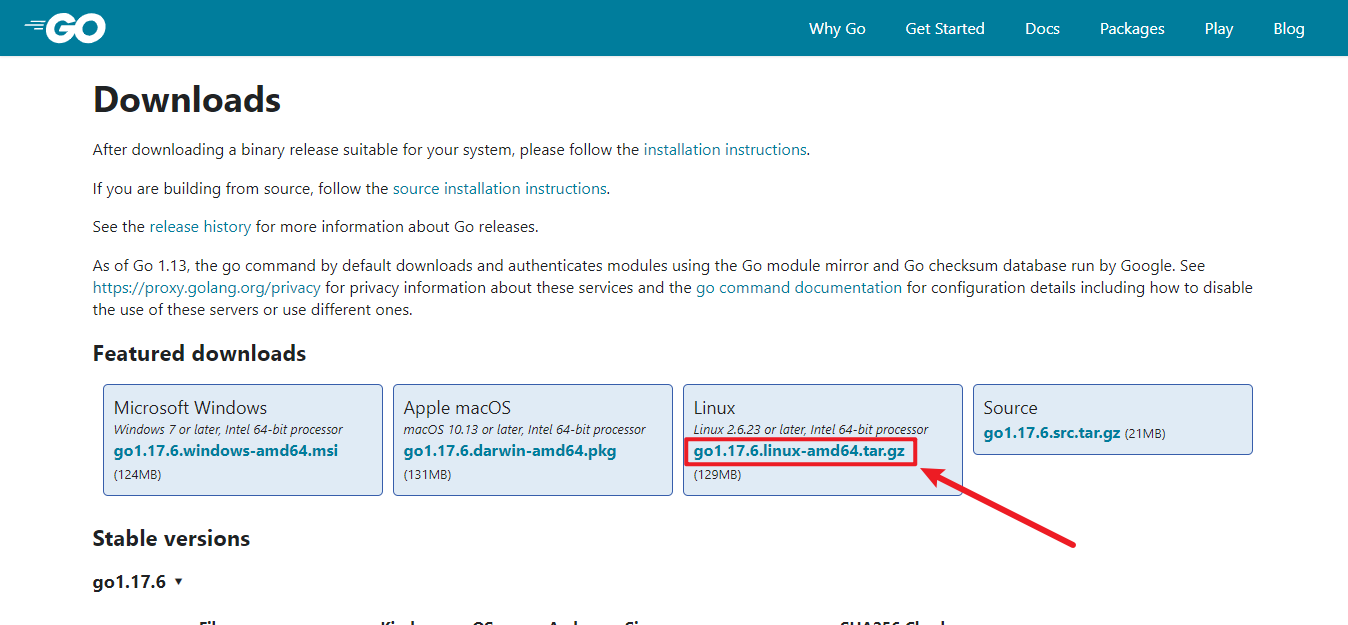Open the Get Started page
Image resolution: width=1348 pixels, height=625 pixels.
[x=945, y=28]
